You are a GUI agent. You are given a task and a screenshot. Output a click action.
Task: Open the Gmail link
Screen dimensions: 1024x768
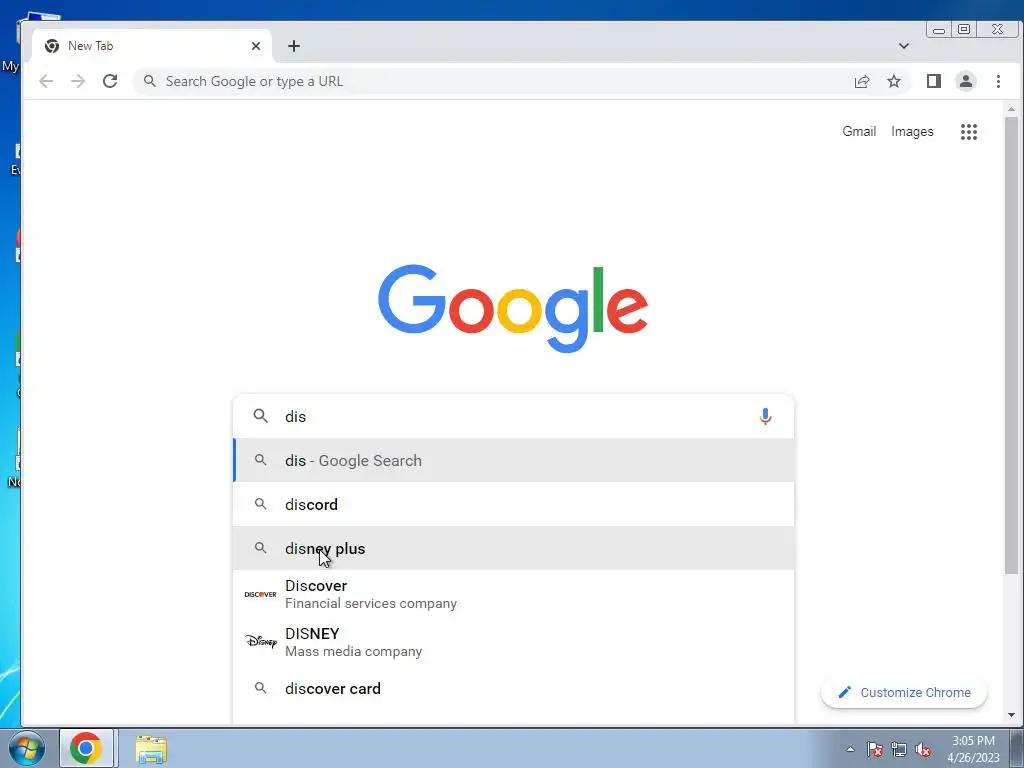(859, 131)
